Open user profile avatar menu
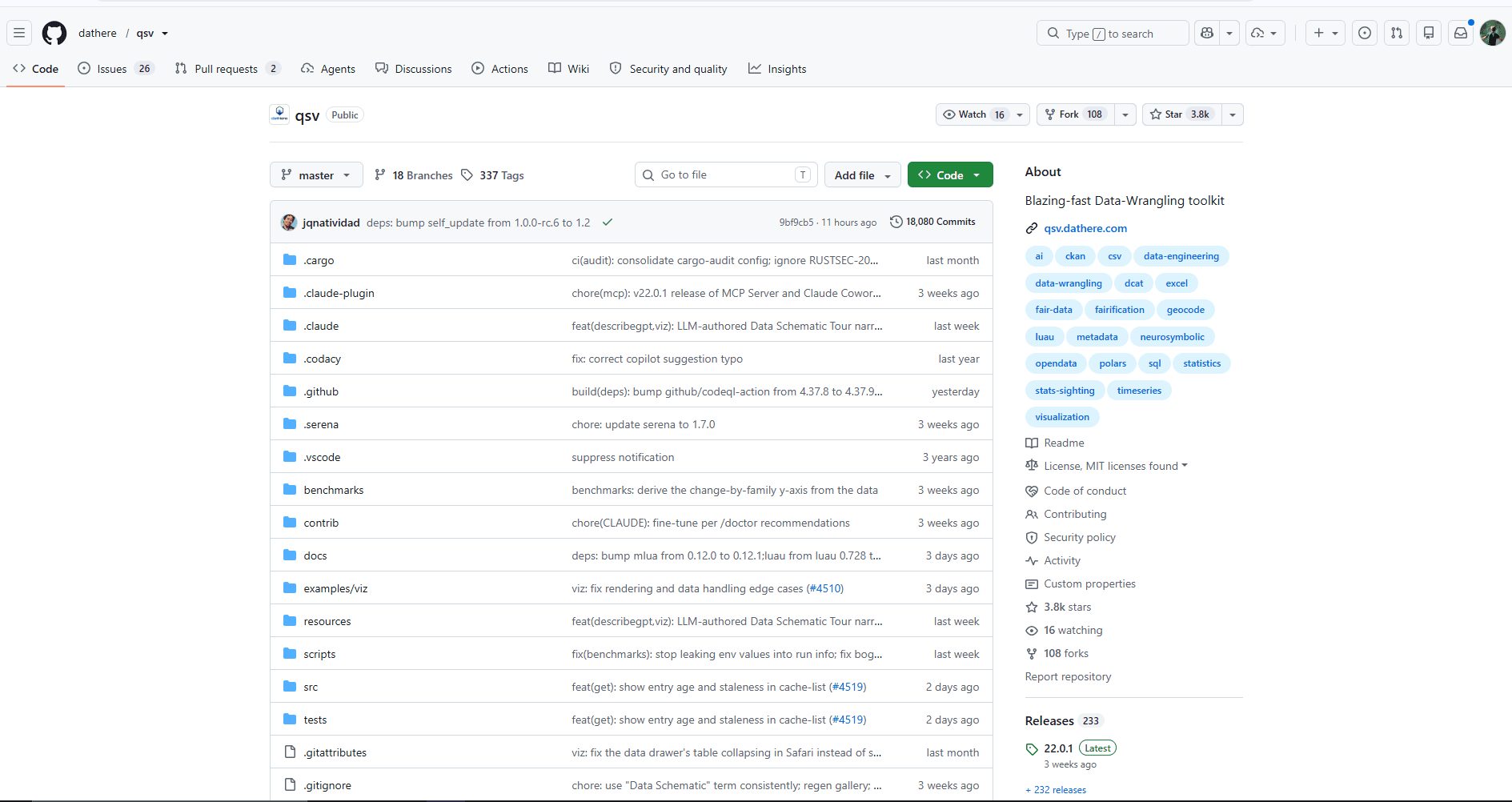1512x802 pixels. point(1493,33)
